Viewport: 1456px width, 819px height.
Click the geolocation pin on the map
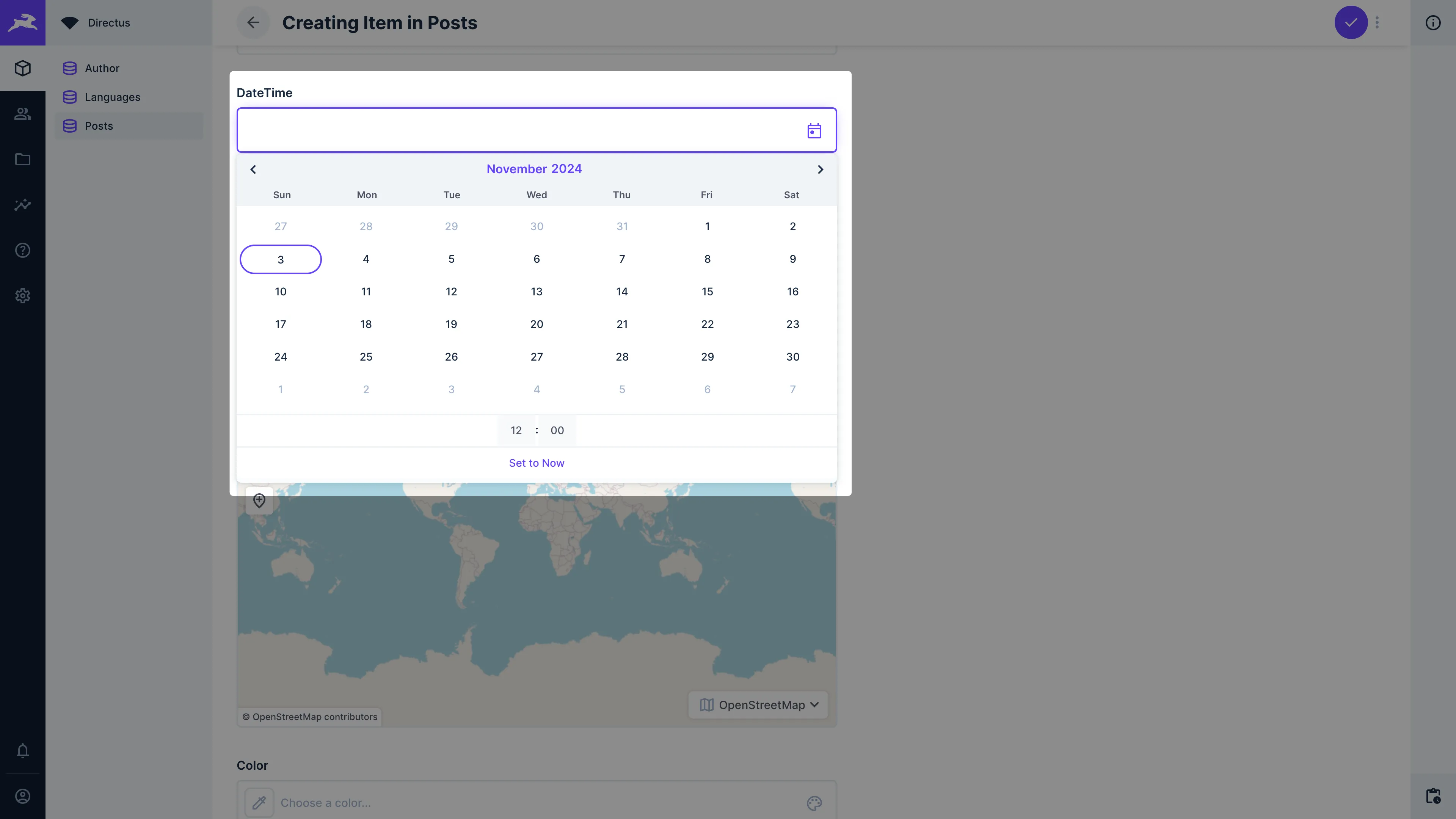(x=259, y=501)
